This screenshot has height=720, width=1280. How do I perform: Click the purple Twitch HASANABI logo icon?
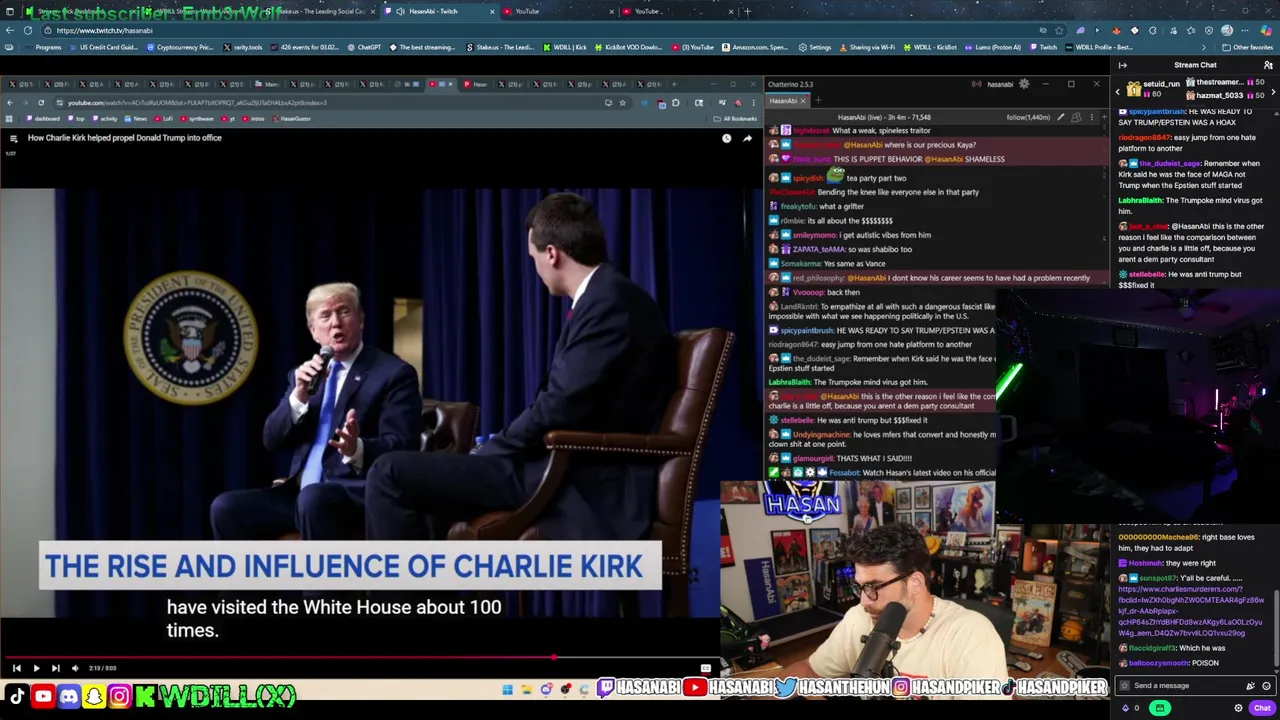click(606, 687)
